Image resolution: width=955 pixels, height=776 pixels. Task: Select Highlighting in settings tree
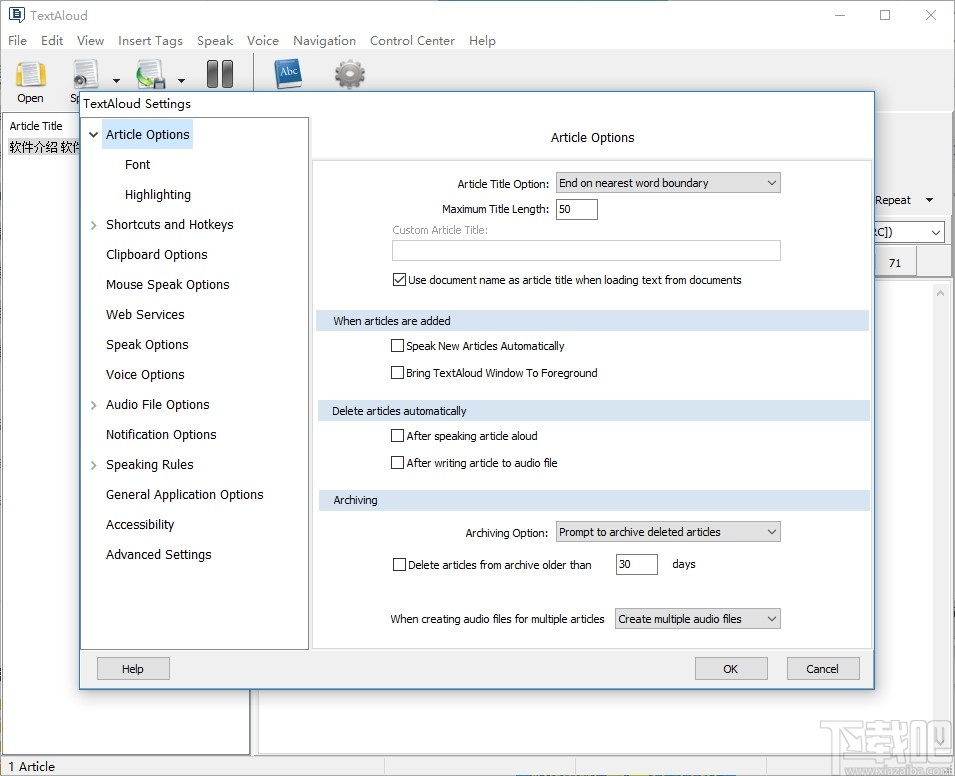click(158, 194)
